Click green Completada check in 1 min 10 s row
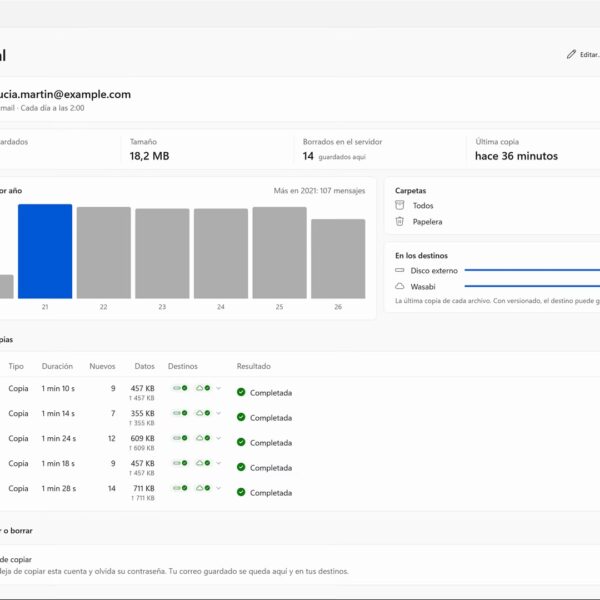Viewport: 600px width, 600px height. [241, 392]
